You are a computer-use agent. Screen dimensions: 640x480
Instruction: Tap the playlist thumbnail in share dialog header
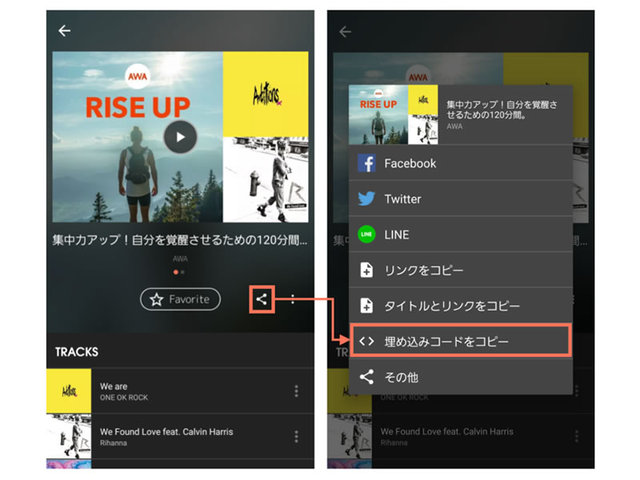point(393,115)
